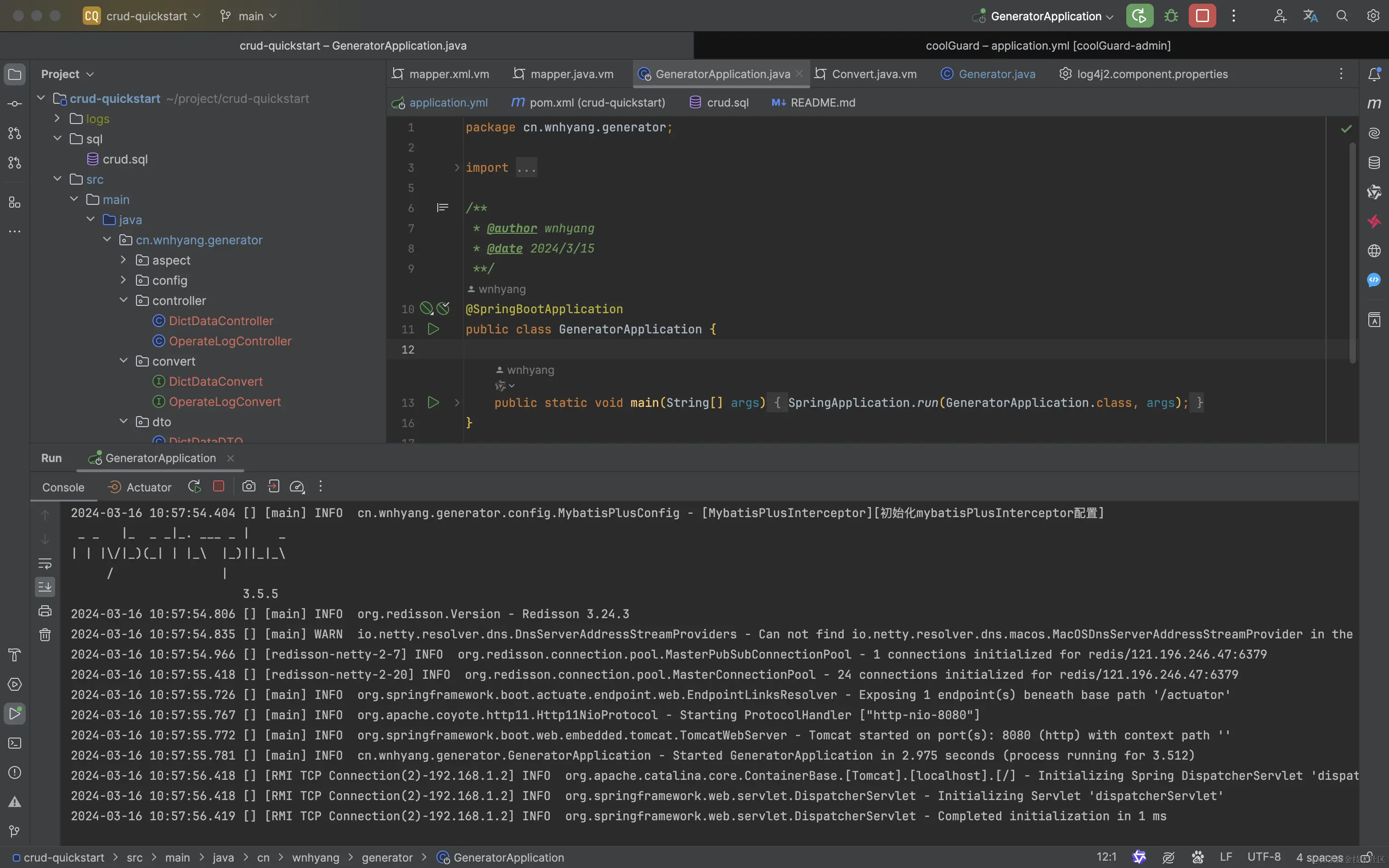Take a thread dump using the camera icon

(x=248, y=487)
